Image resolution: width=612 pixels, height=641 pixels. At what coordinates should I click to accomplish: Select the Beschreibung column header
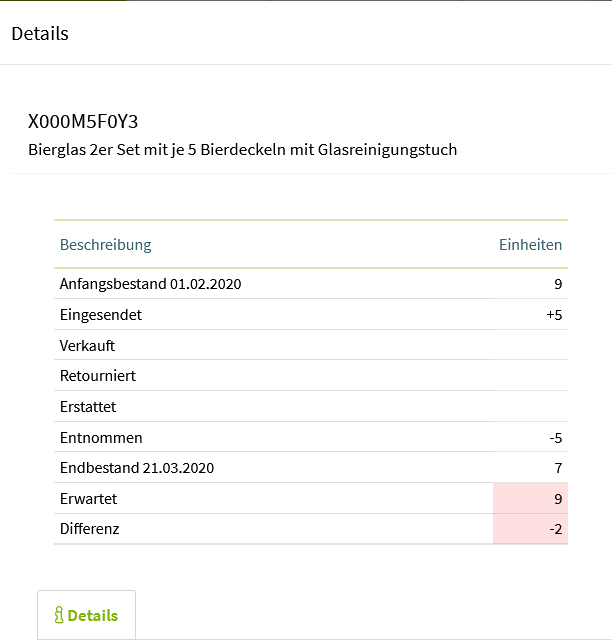(x=105, y=244)
